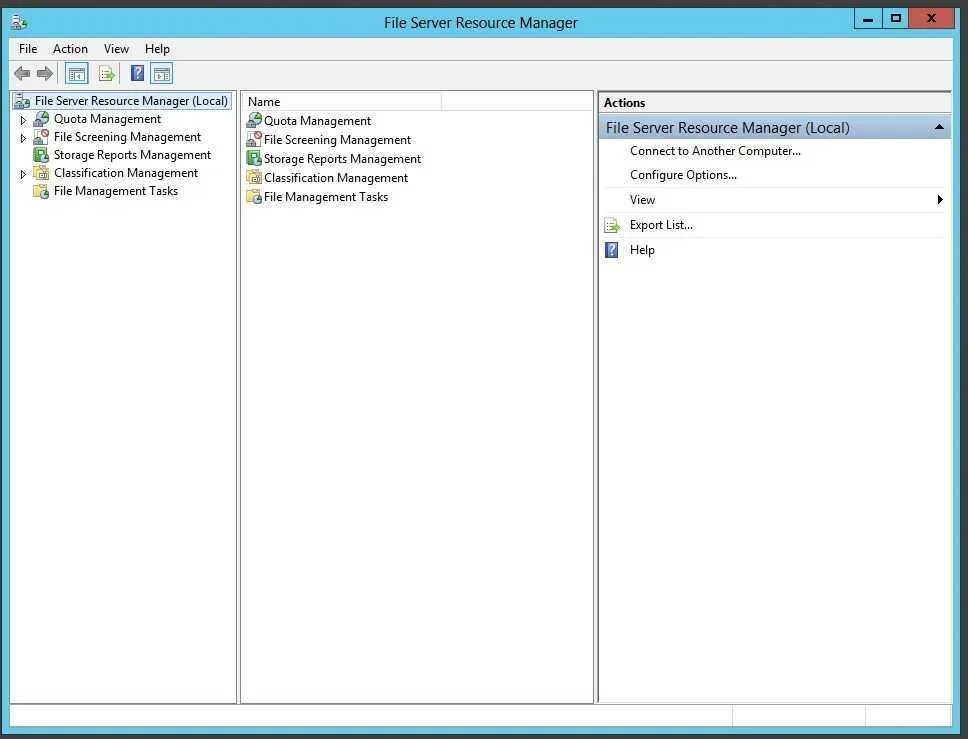Select File Screening Management text in center list

pos(337,140)
